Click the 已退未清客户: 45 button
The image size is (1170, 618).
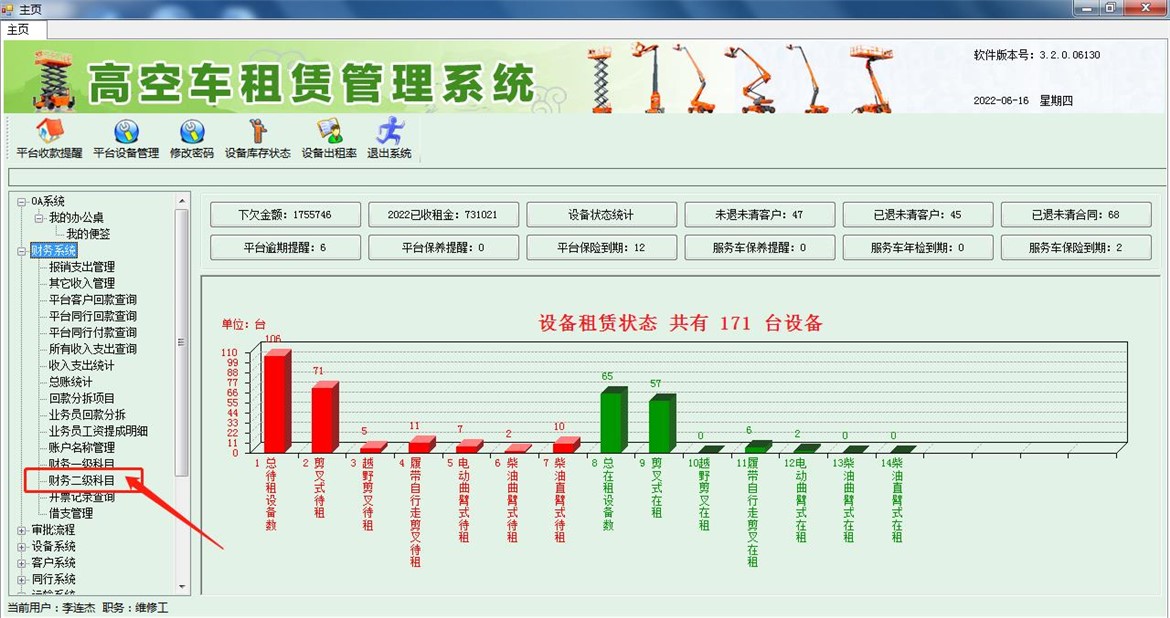[x=918, y=215]
